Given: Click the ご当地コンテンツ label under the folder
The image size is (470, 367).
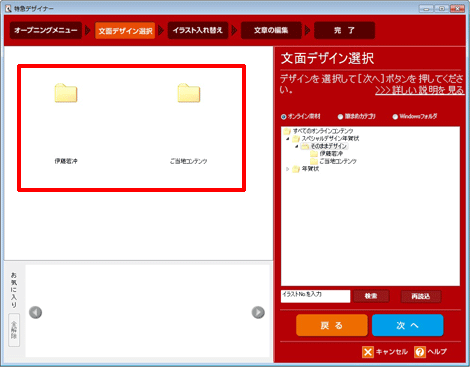Looking at the screenshot, I should tap(189, 161).
